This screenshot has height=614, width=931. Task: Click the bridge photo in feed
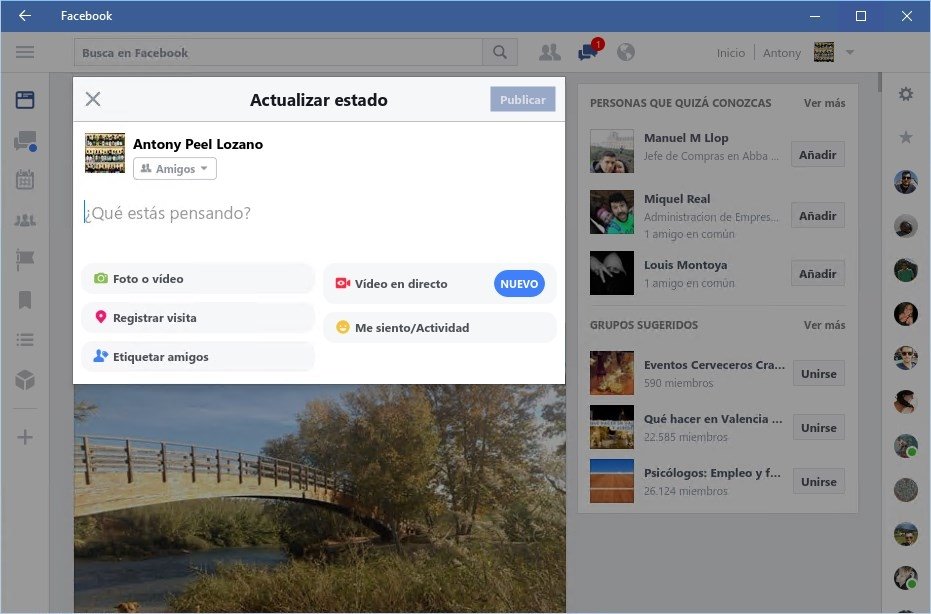point(319,499)
